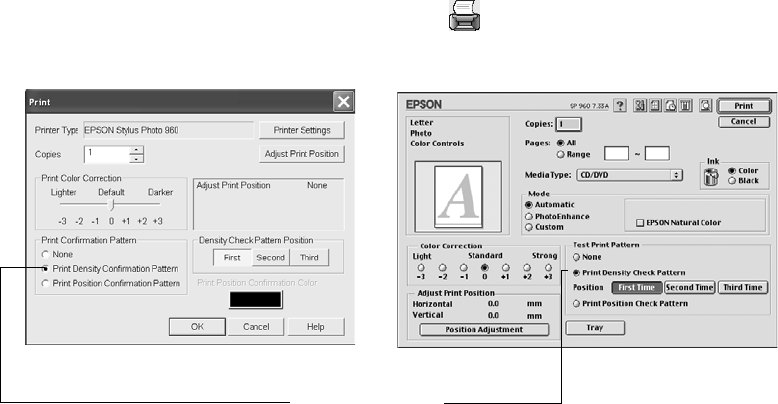This screenshot has height=404, width=778.
Task: Click the ink bottle icon in the Ink group
Action: click(711, 176)
